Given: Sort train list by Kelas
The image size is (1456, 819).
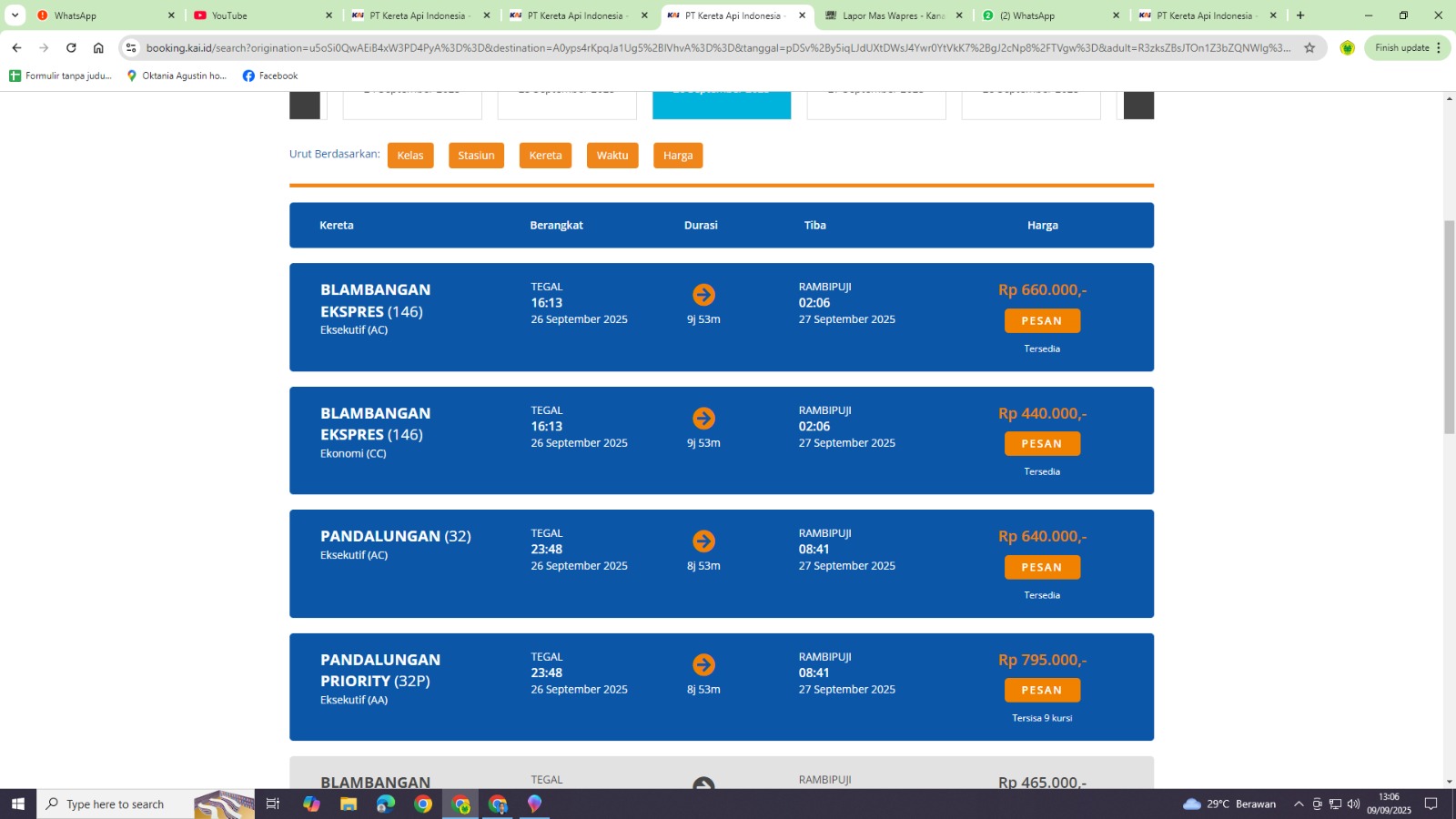Looking at the screenshot, I should pyautogui.click(x=410, y=156).
